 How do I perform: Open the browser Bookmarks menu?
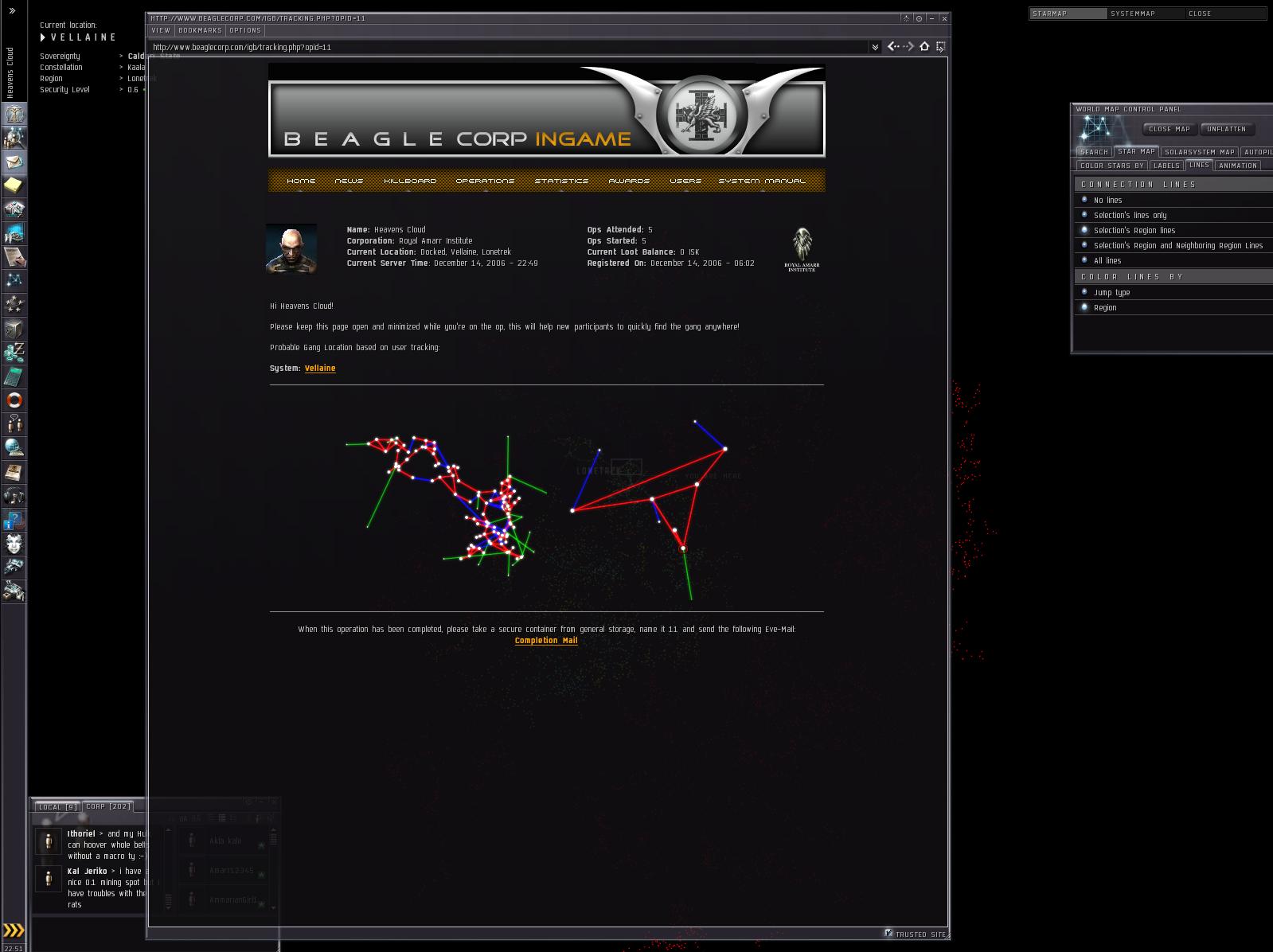[x=200, y=30]
